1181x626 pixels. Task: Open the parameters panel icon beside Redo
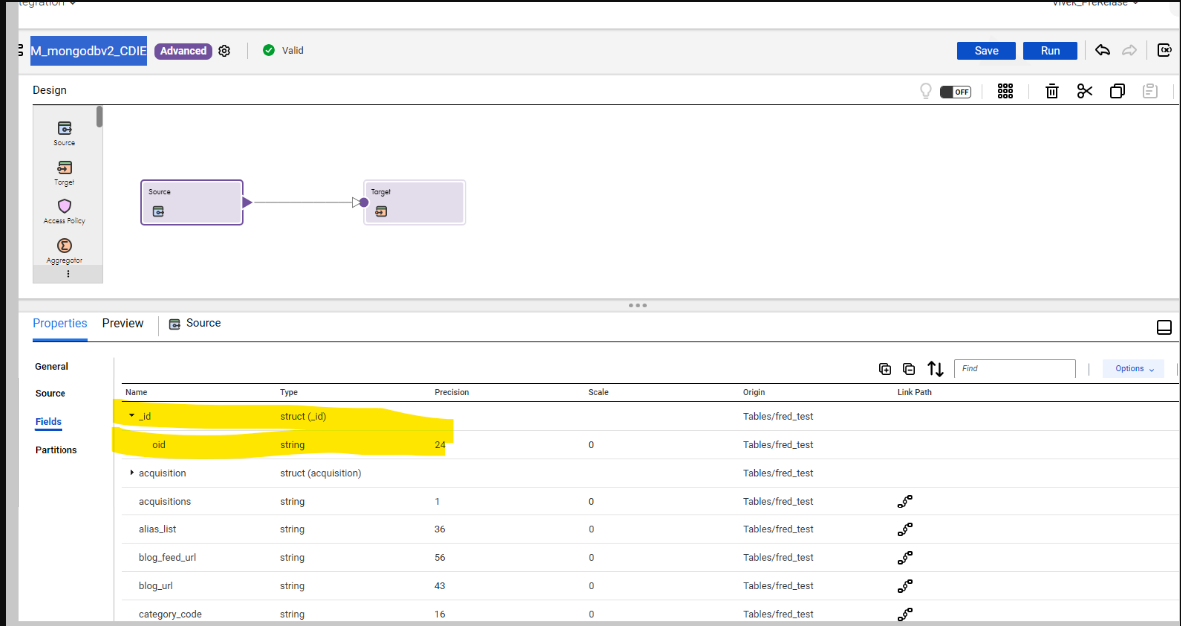pos(1164,50)
